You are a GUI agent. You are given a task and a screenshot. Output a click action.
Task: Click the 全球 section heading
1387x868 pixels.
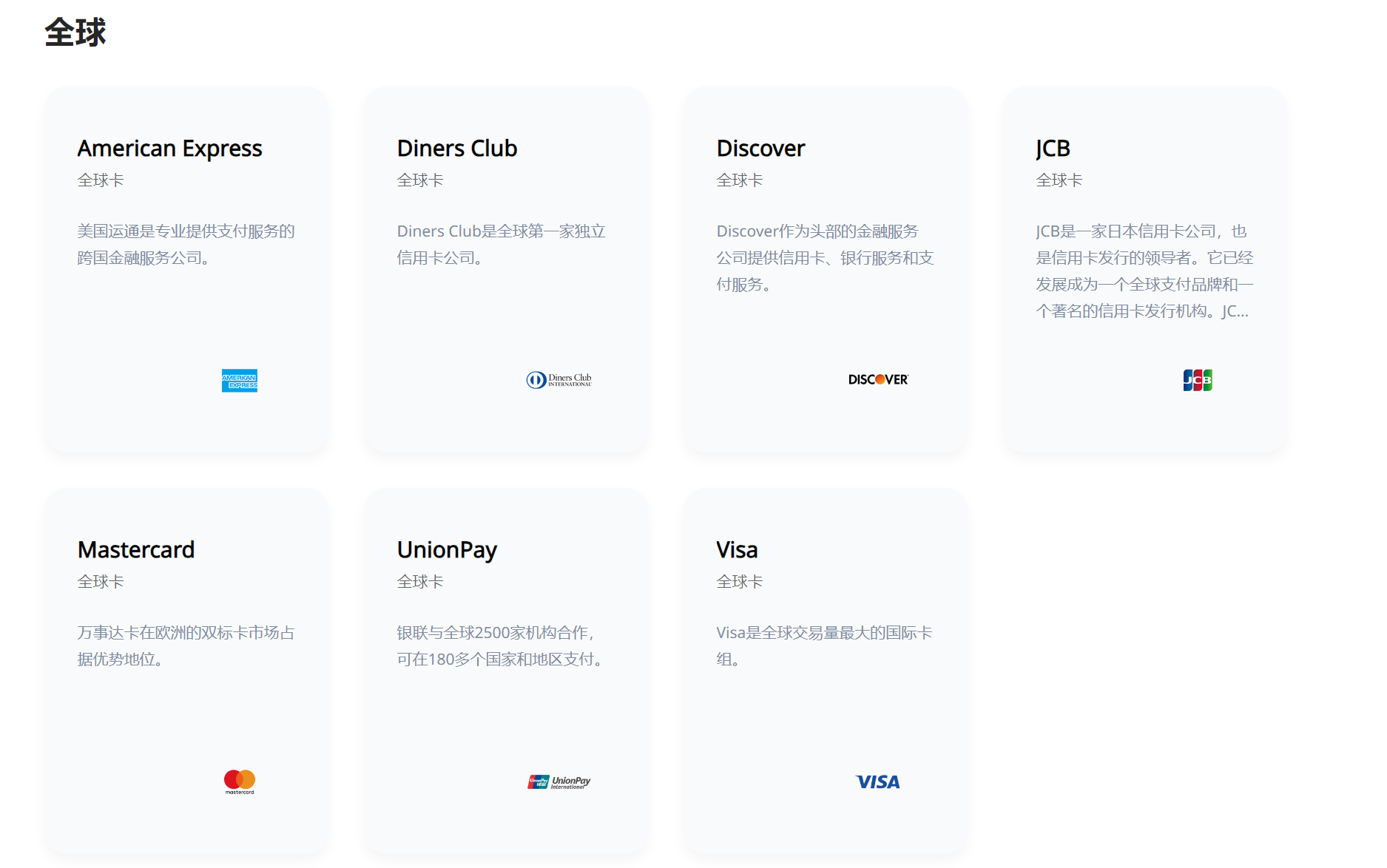pos(75,33)
